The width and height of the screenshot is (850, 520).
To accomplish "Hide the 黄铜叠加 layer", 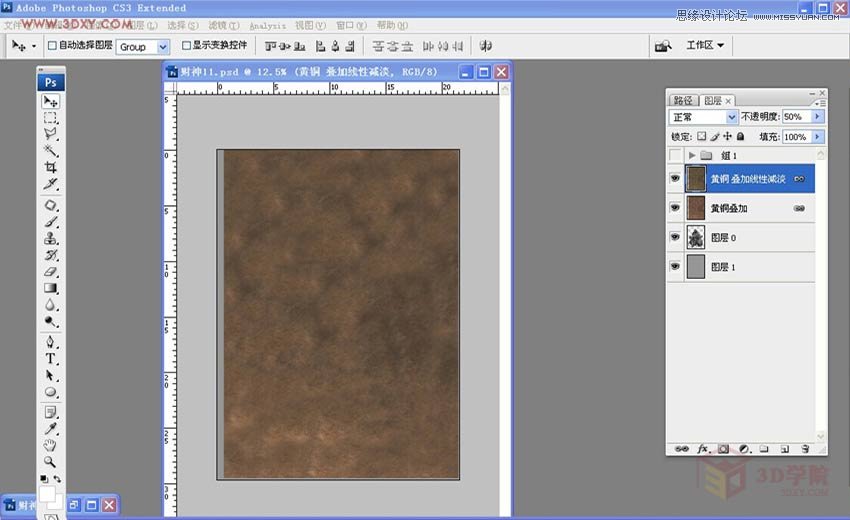I will pyautogui.click(x=675, y=207).
